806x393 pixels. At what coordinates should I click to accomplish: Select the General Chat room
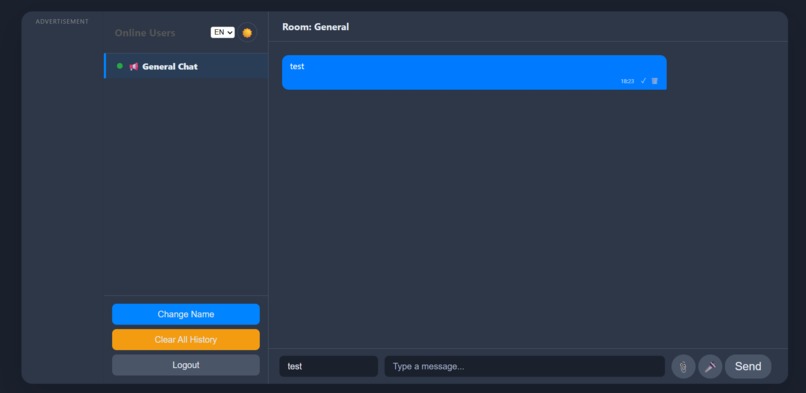tap(186, 66)
